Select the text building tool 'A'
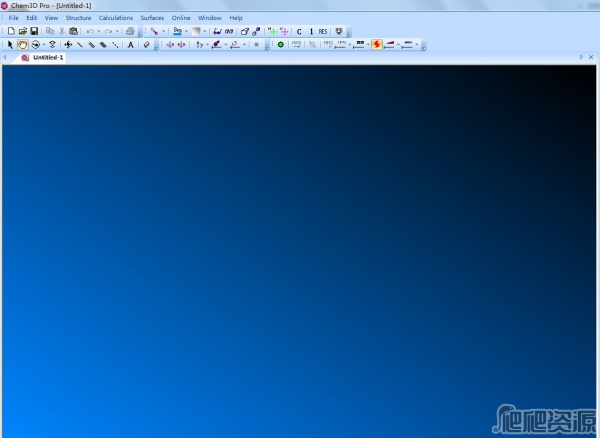 pyautogui.click(x=130, y=45)
